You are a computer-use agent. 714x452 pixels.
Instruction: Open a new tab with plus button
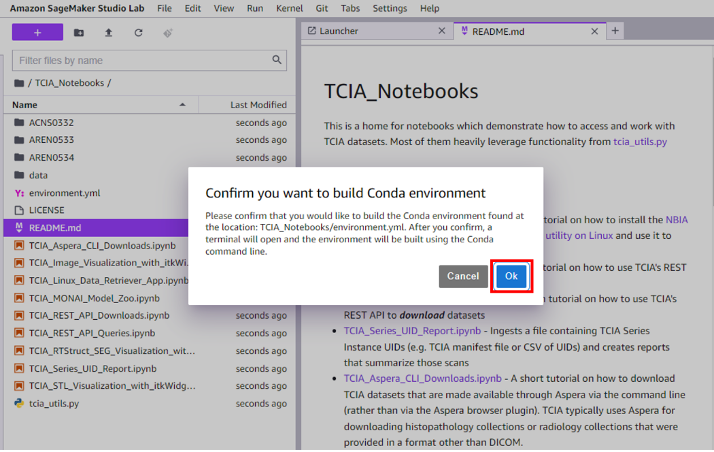(615, 30)
